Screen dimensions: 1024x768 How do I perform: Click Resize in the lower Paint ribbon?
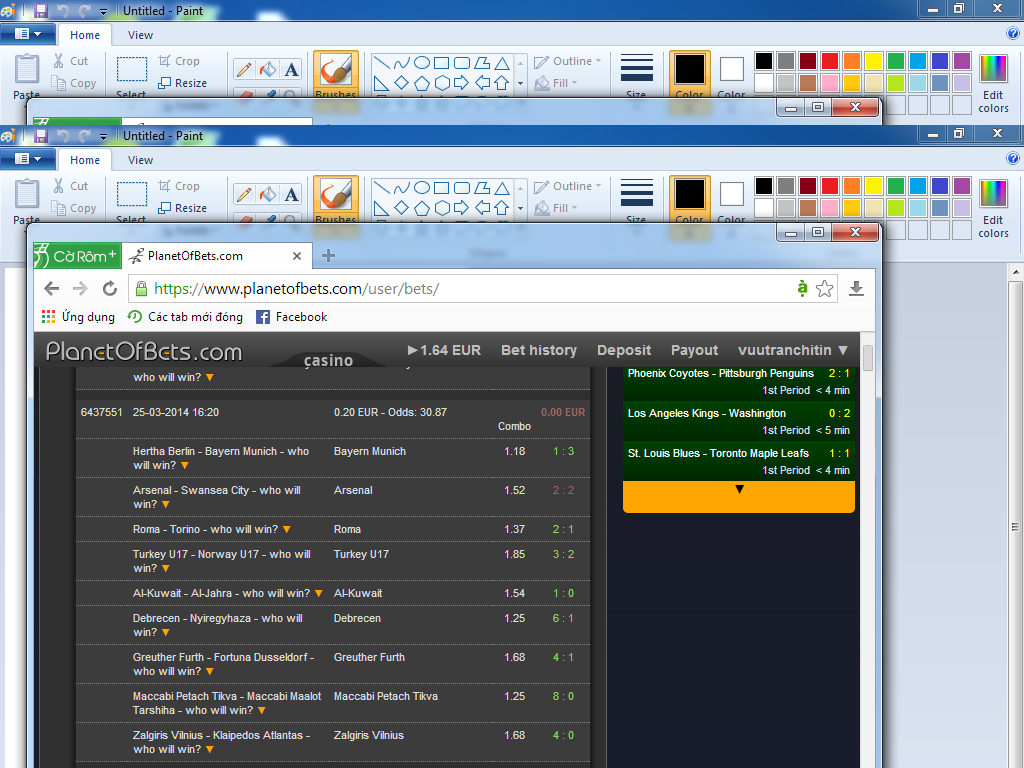click(182, 208)
